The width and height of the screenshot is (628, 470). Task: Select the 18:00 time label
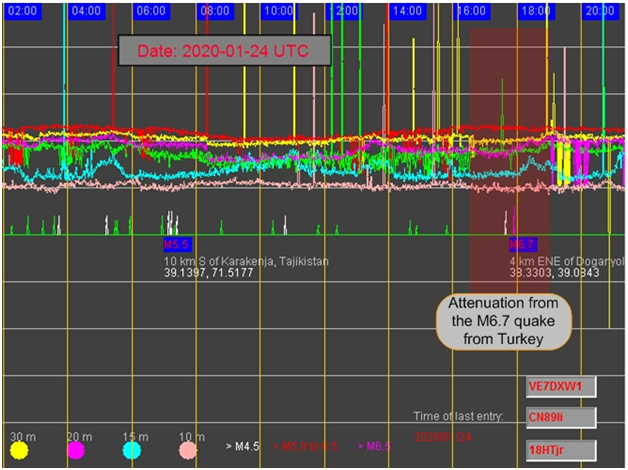(536, 10)
